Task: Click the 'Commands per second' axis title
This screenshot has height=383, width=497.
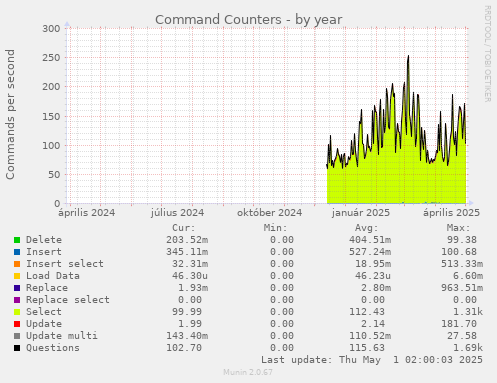Action: (x=10, y=114)
